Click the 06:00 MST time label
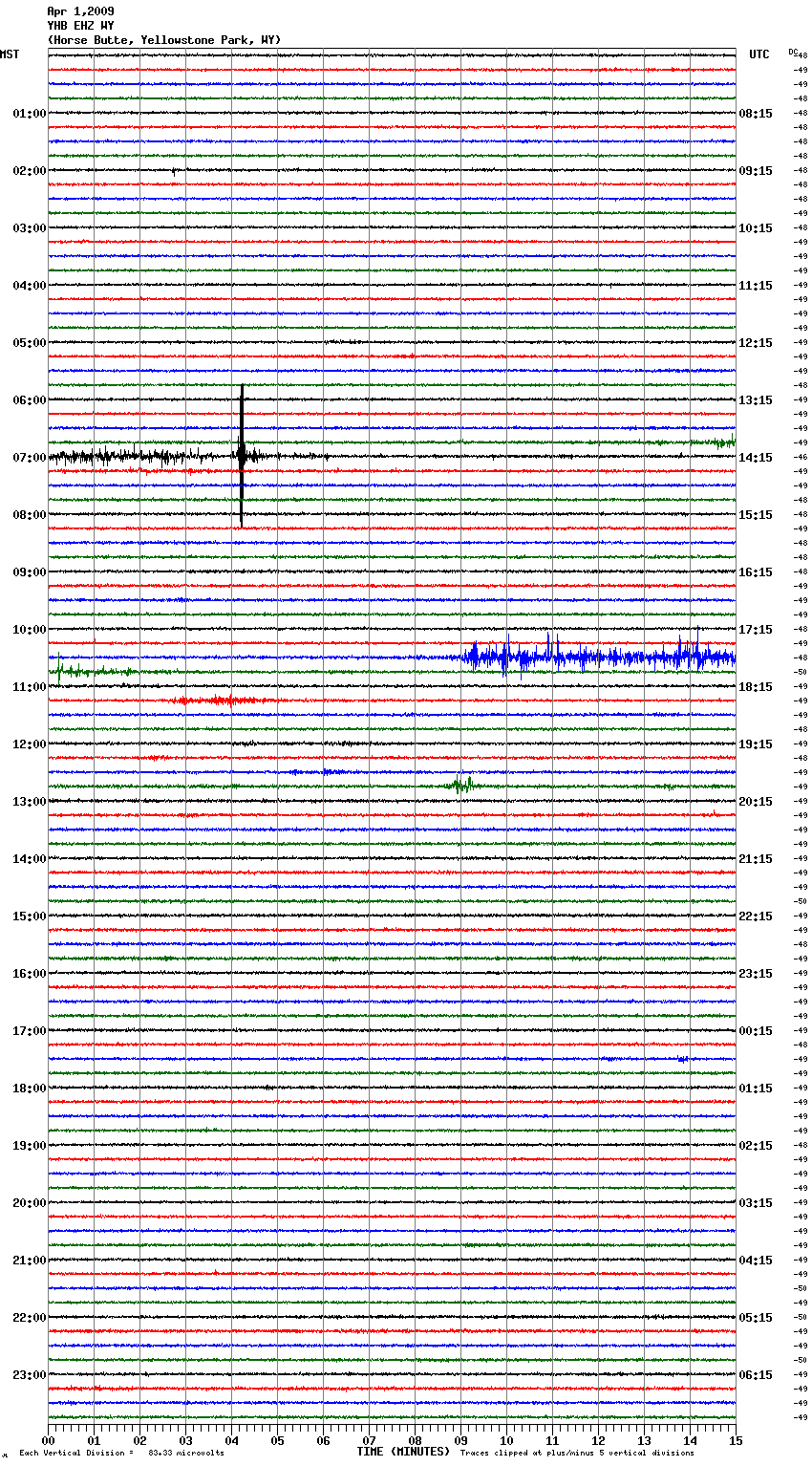 tap(30, 400)
